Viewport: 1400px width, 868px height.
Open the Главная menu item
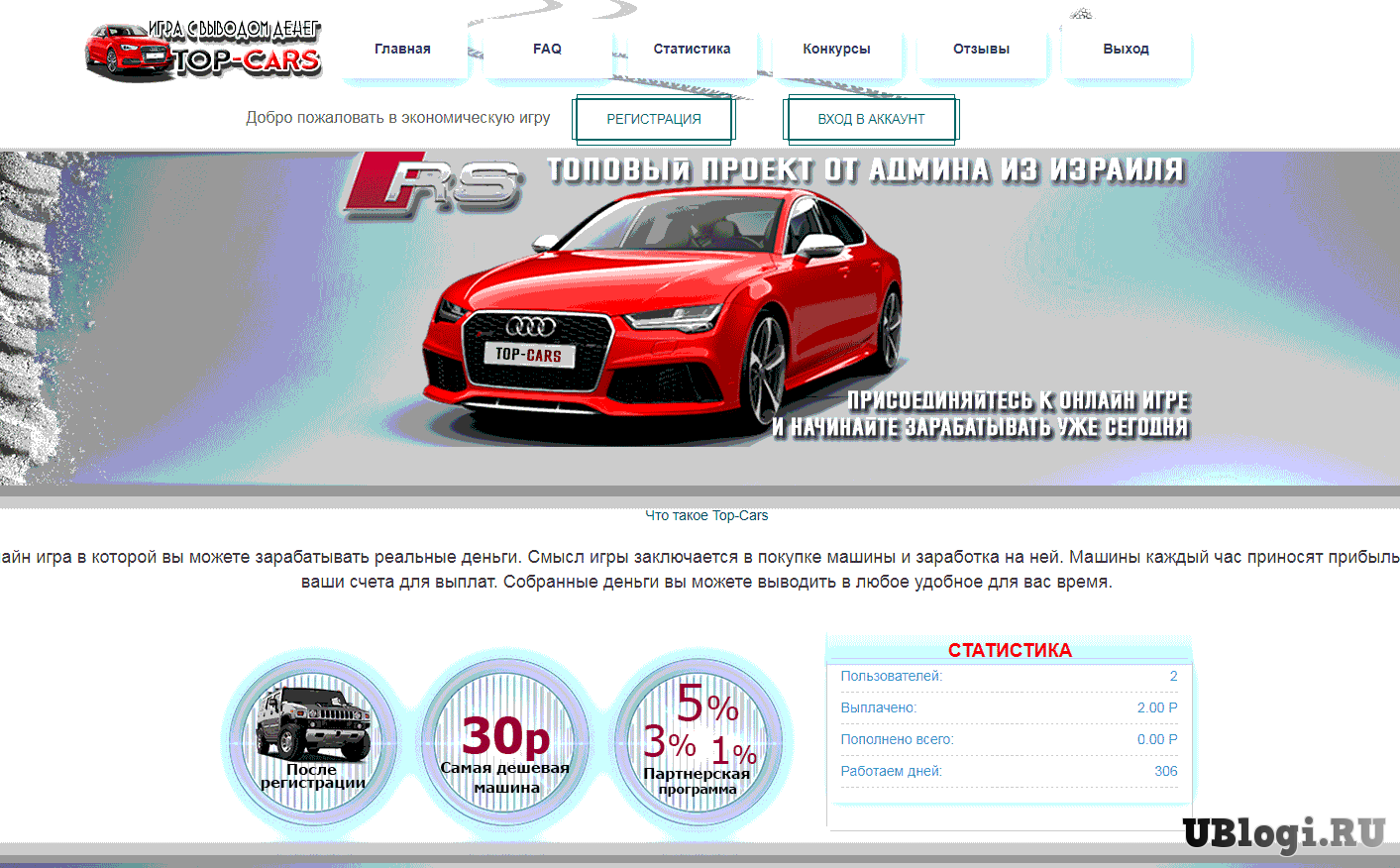point(402,49)
